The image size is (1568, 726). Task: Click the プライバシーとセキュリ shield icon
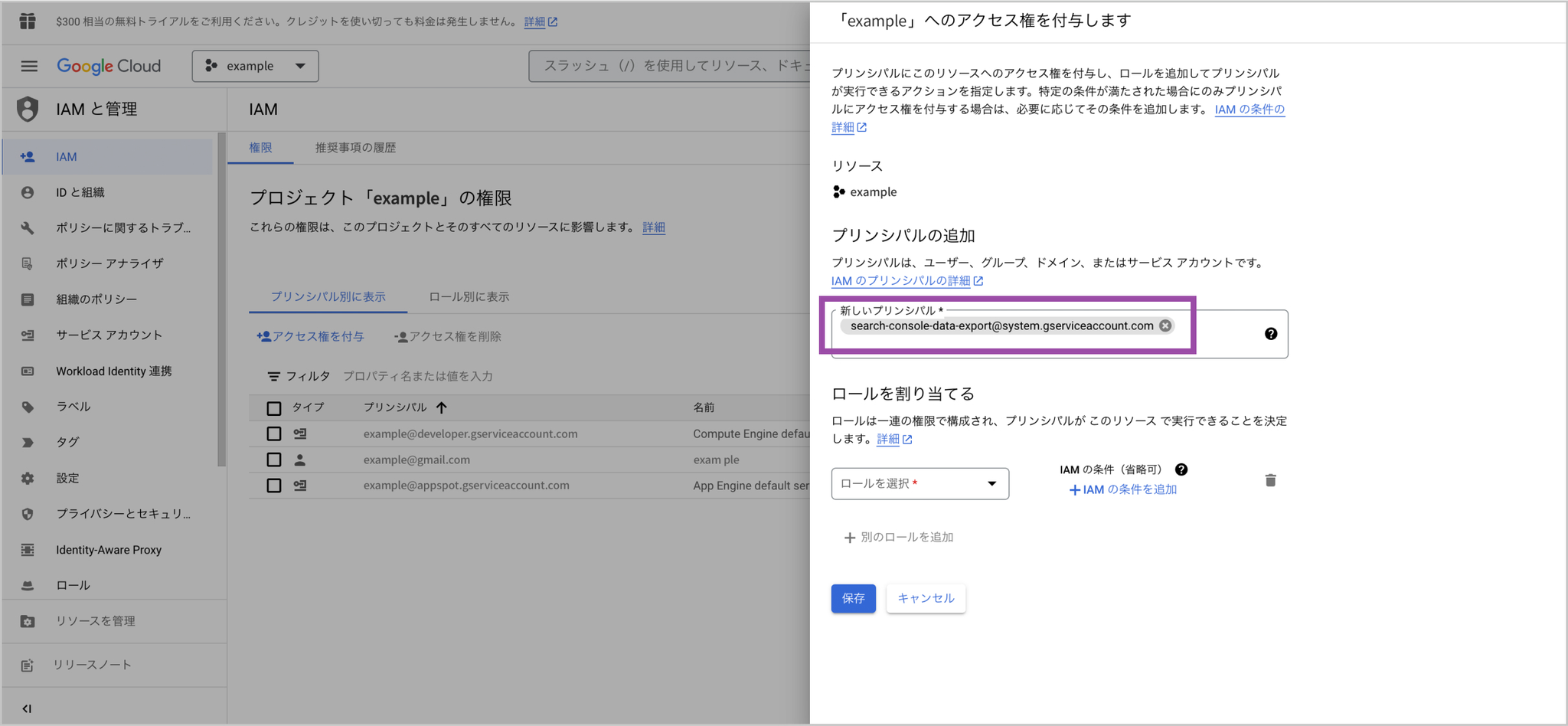click(x=28, y=514)
